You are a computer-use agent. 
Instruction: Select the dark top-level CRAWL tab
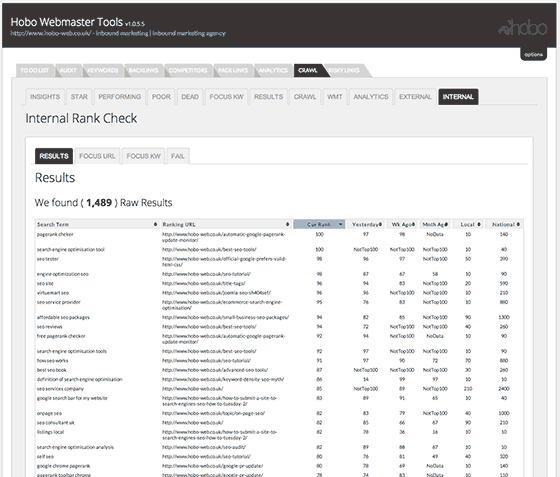(x=308, y=70)
